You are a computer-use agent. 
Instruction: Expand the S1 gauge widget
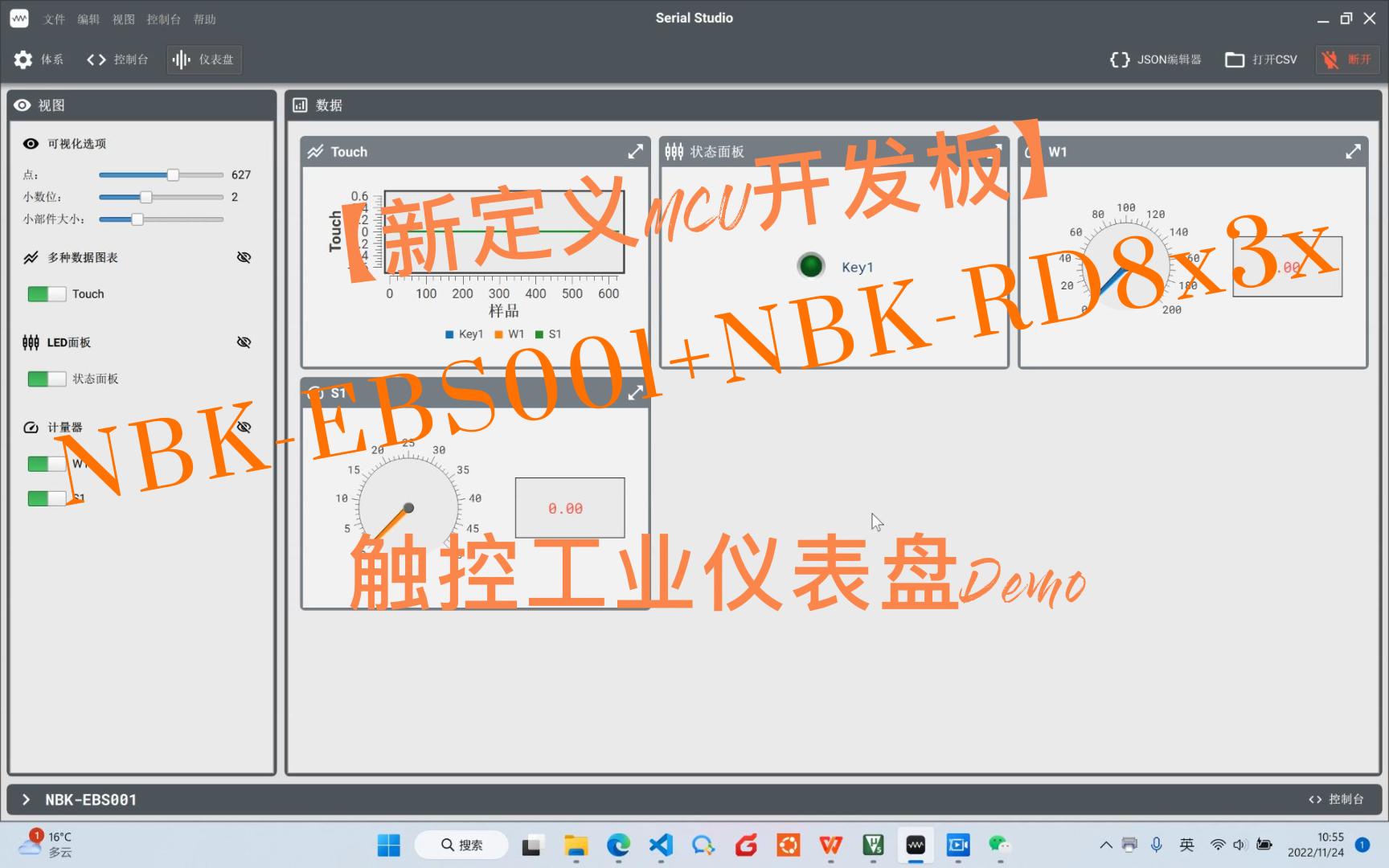point(635,392)
